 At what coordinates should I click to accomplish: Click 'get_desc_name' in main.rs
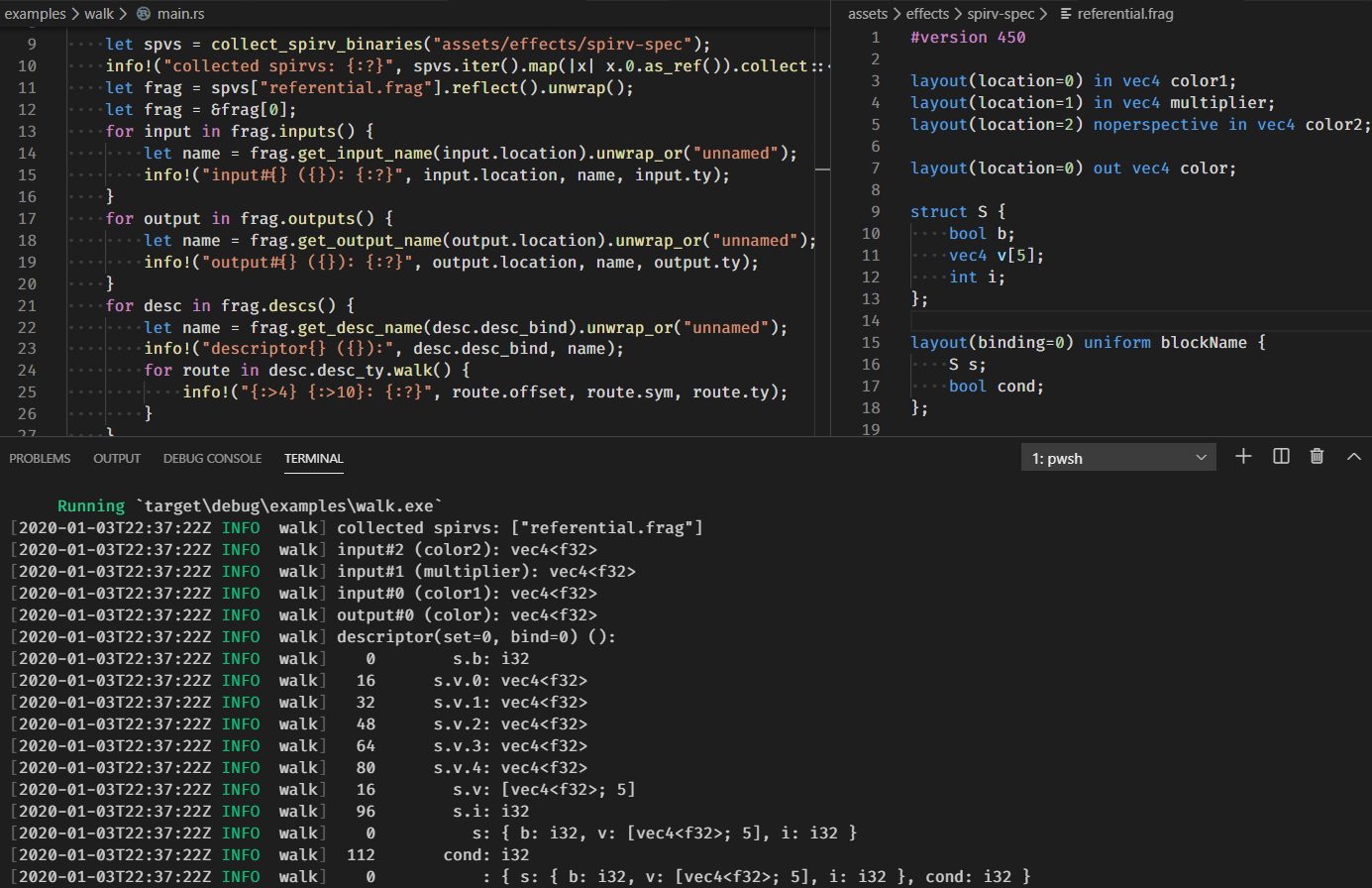(361, 327)
